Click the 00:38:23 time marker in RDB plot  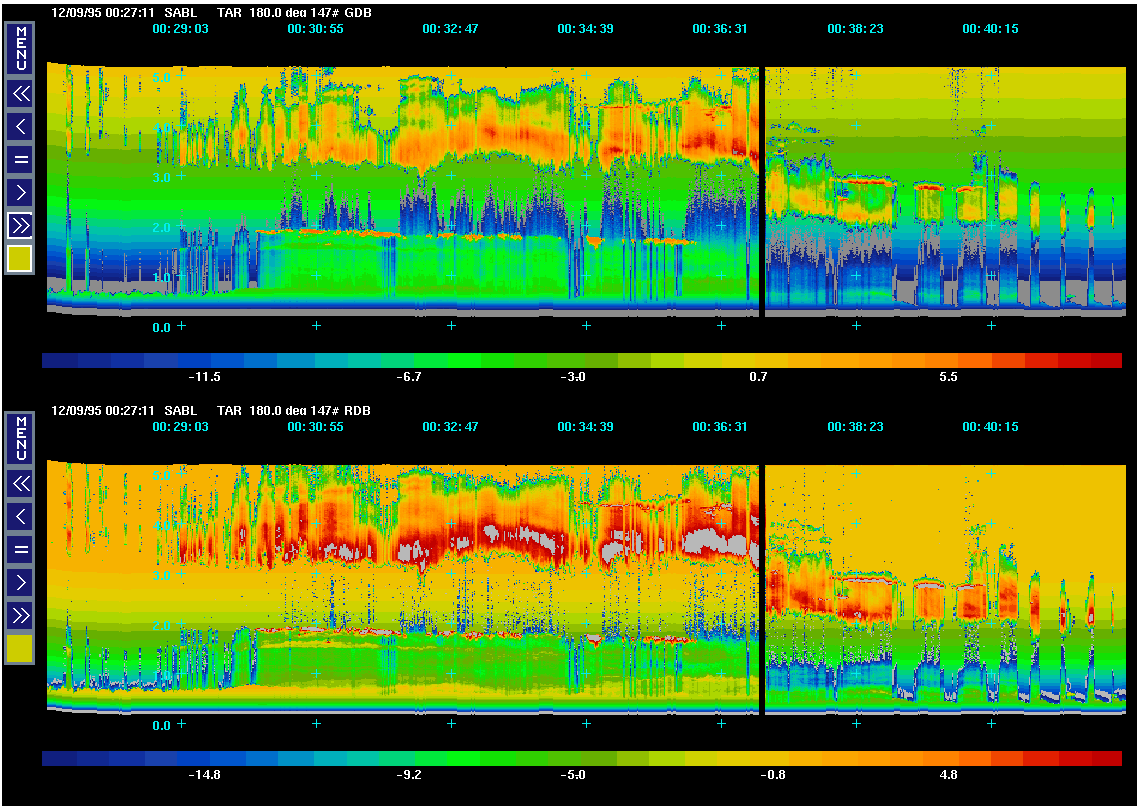[x=855, y=427]
